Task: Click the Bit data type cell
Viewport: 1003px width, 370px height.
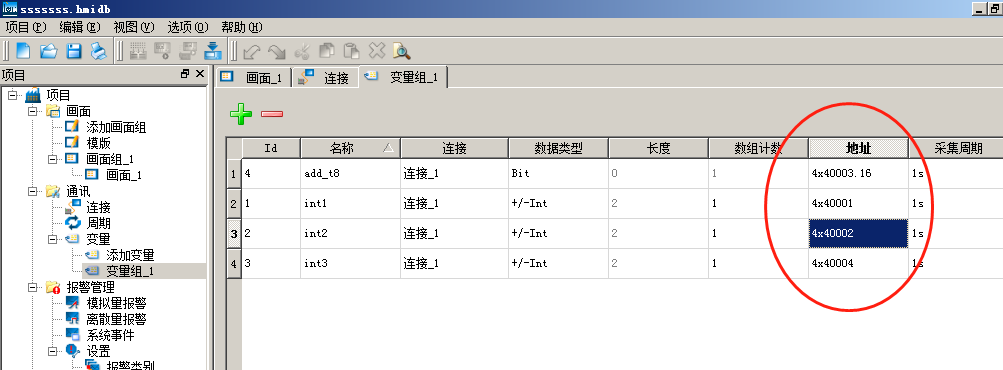Action: coord(558,173)
